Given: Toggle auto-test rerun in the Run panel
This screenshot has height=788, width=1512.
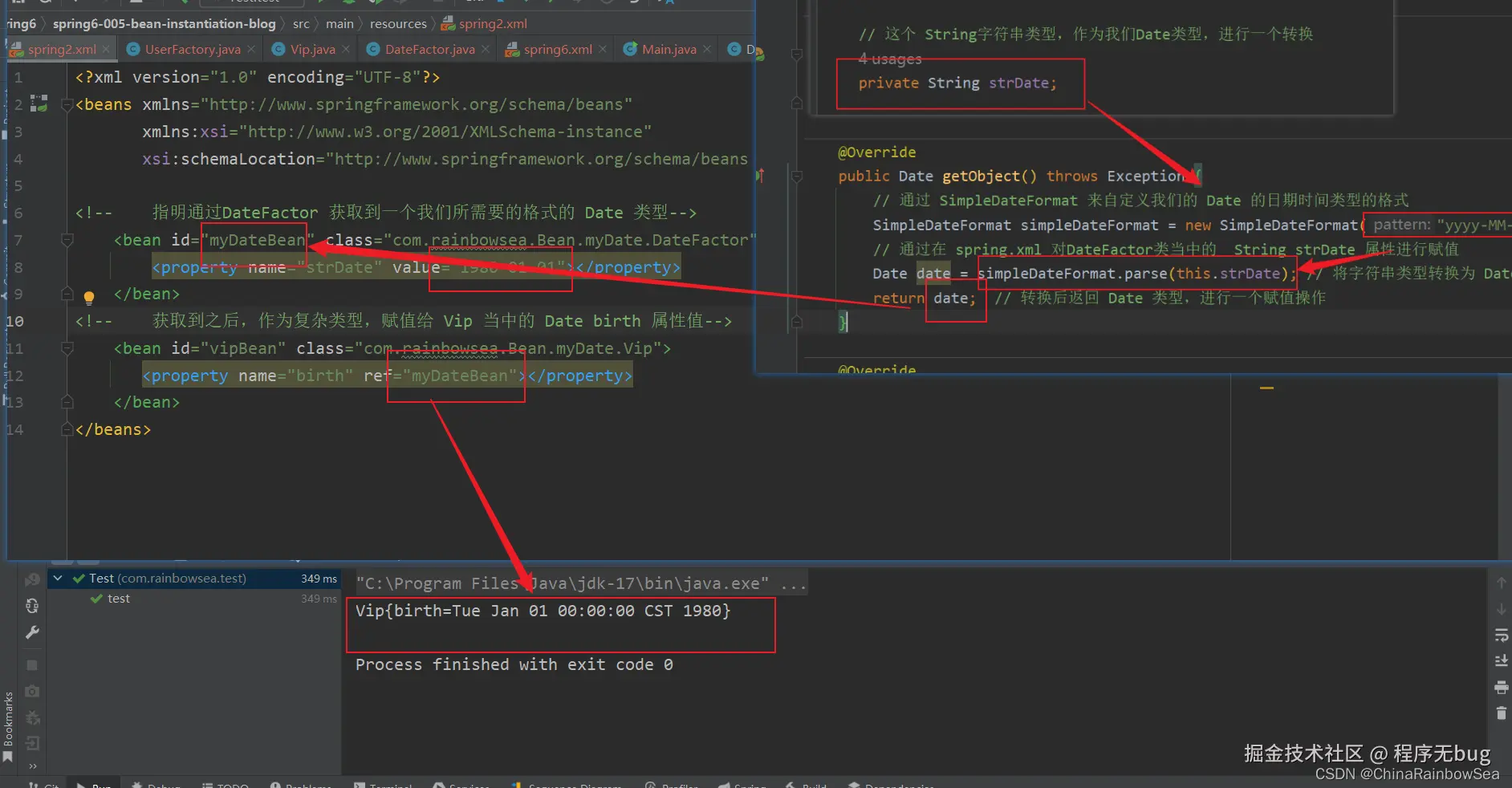Looking at the screenshot, I should [x=32, y=606].
